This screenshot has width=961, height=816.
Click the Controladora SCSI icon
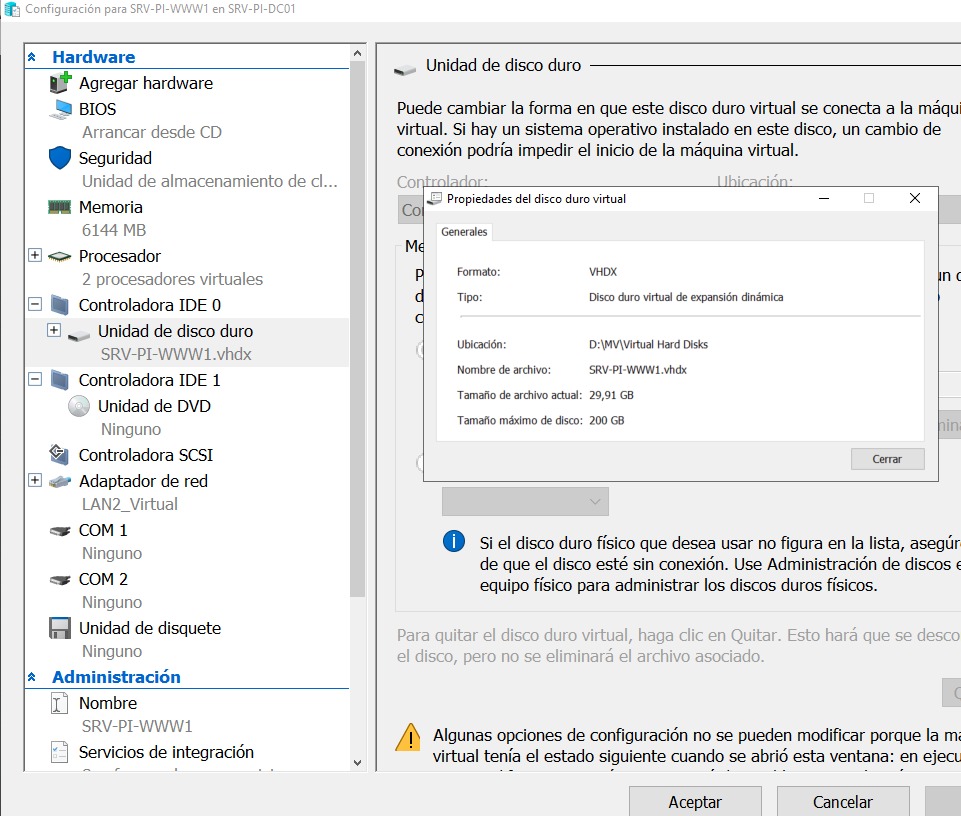(x=61, y=455)
